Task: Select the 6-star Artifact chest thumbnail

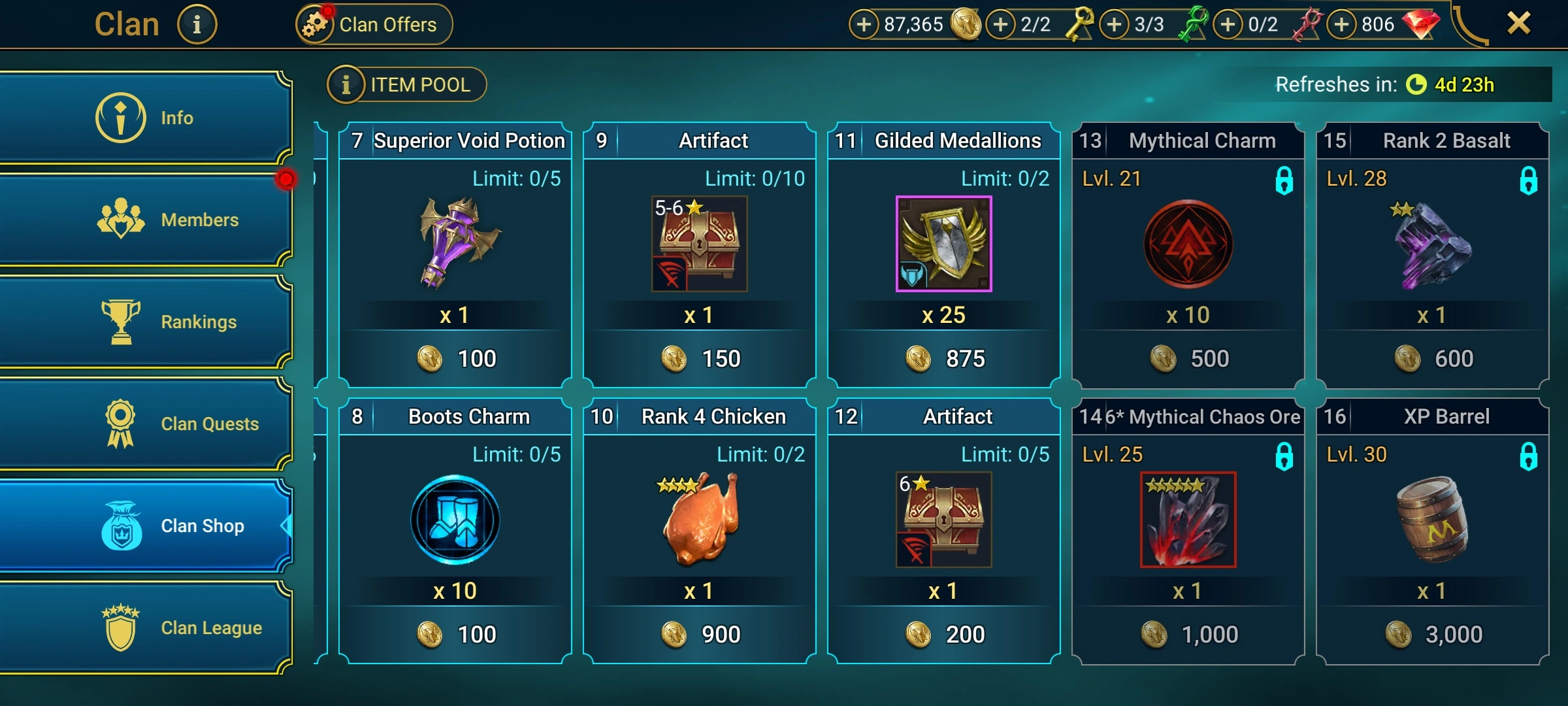Action: pyautogui.click(x=943, y=520)
